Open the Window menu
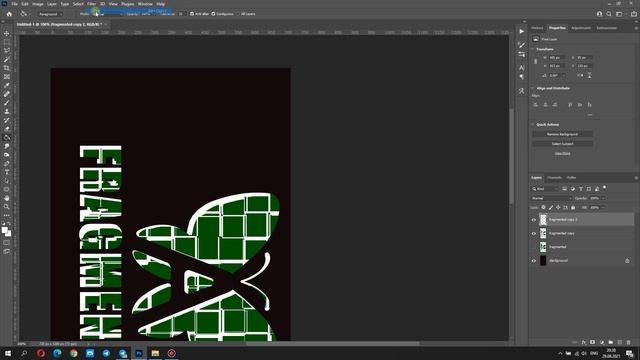640x360 pixels. point(145,4)
